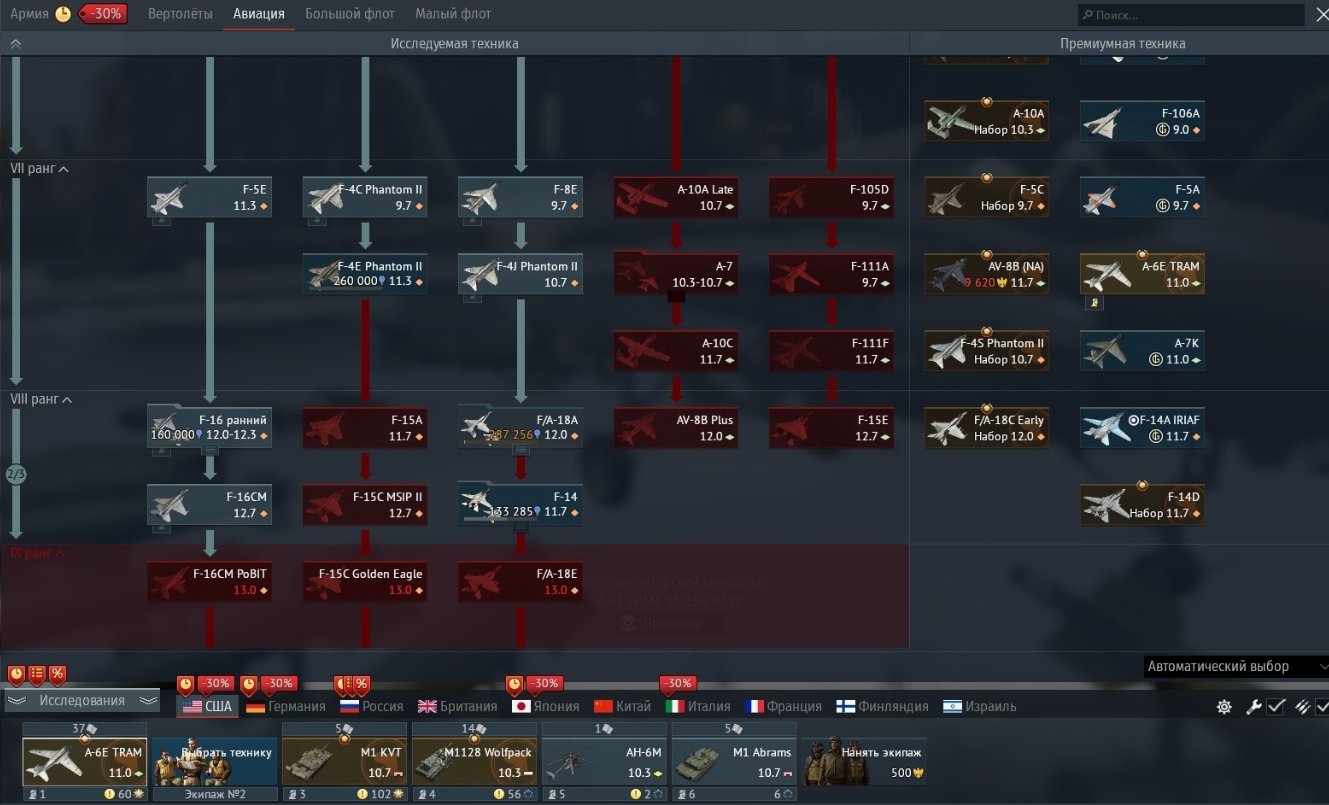Open the Большой флот tab

click(x=350, y=14)
